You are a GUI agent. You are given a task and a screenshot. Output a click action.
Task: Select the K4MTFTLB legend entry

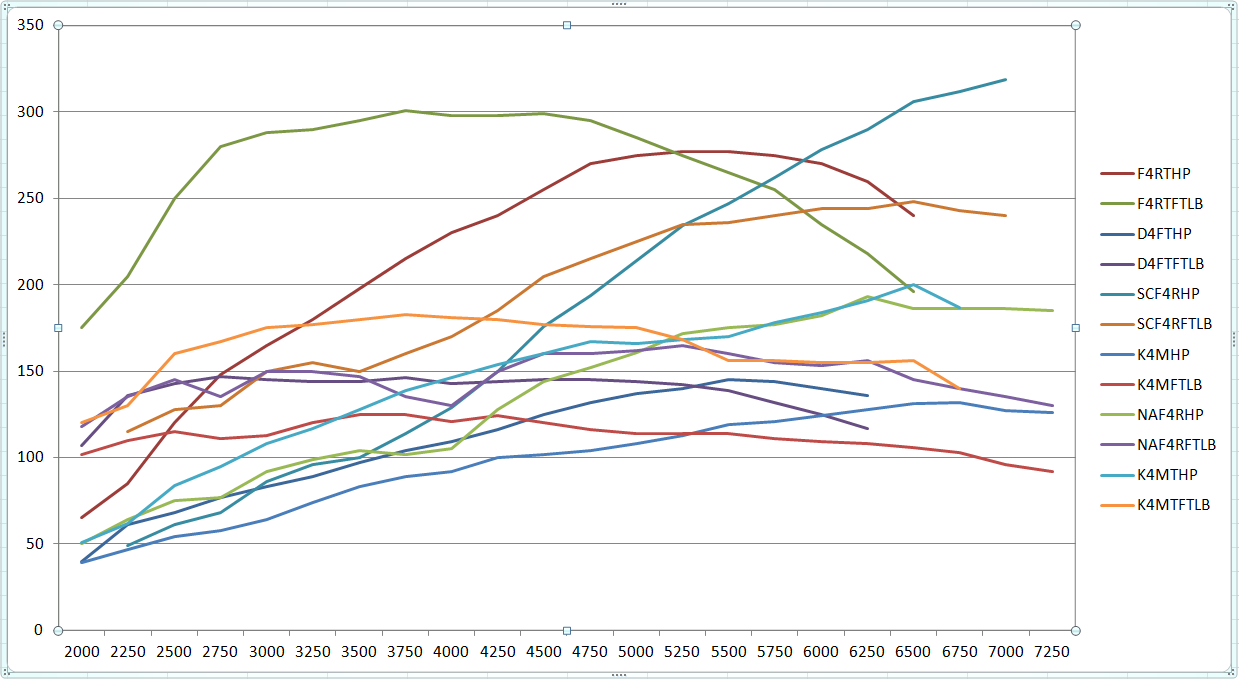1155,505
